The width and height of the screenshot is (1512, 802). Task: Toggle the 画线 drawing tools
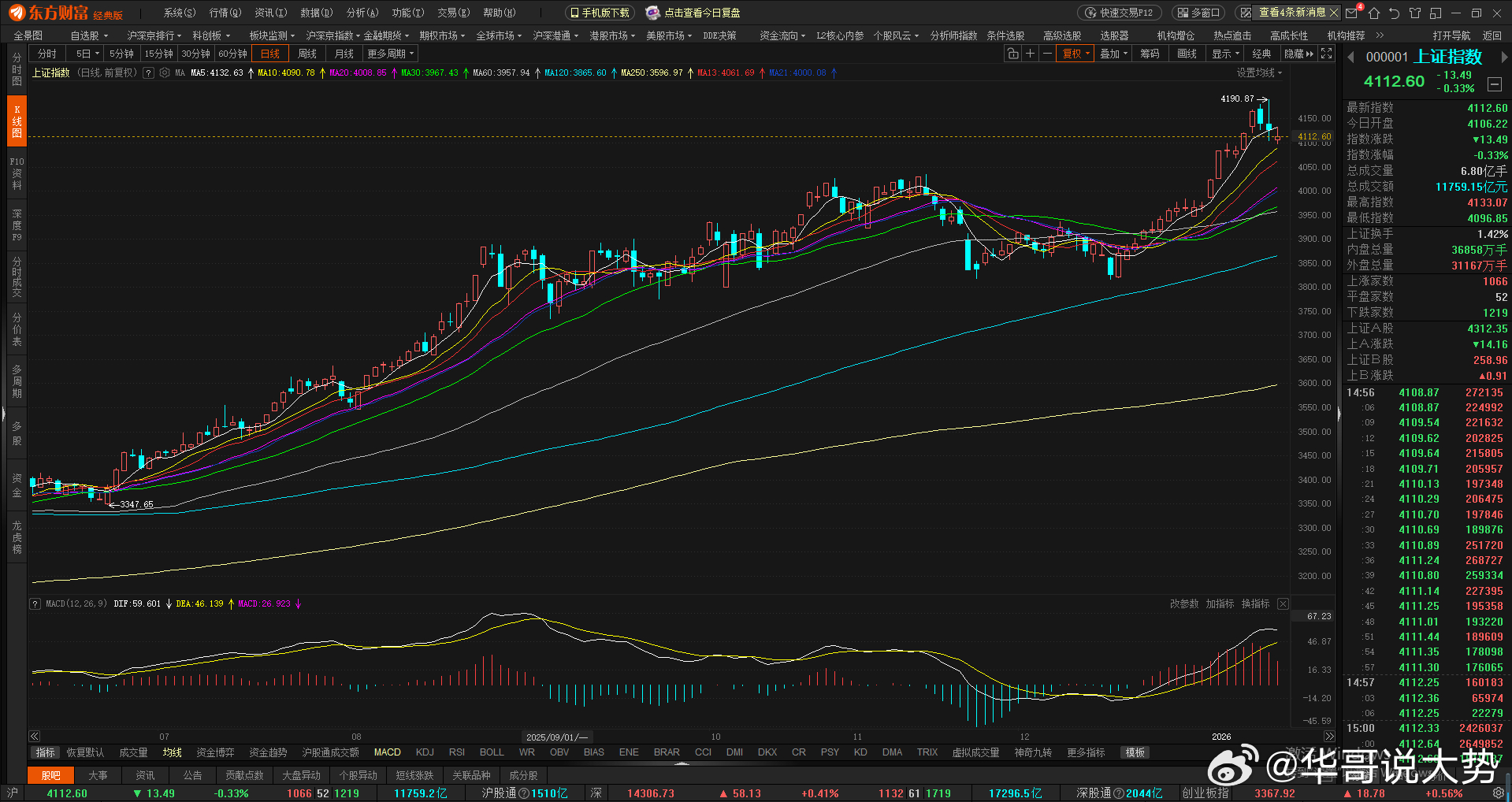pyautogui.click(x=1187, y=54)
